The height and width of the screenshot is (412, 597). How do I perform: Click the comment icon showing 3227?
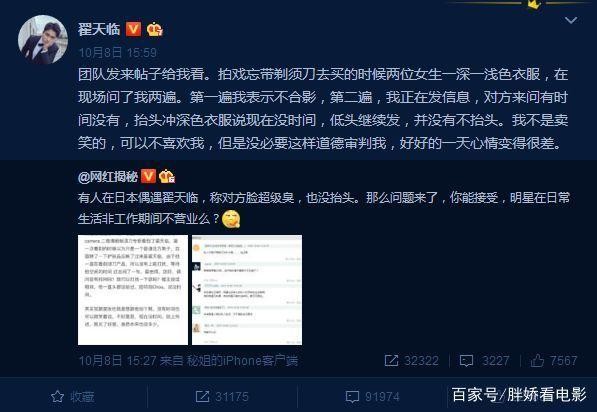[484, 360]
